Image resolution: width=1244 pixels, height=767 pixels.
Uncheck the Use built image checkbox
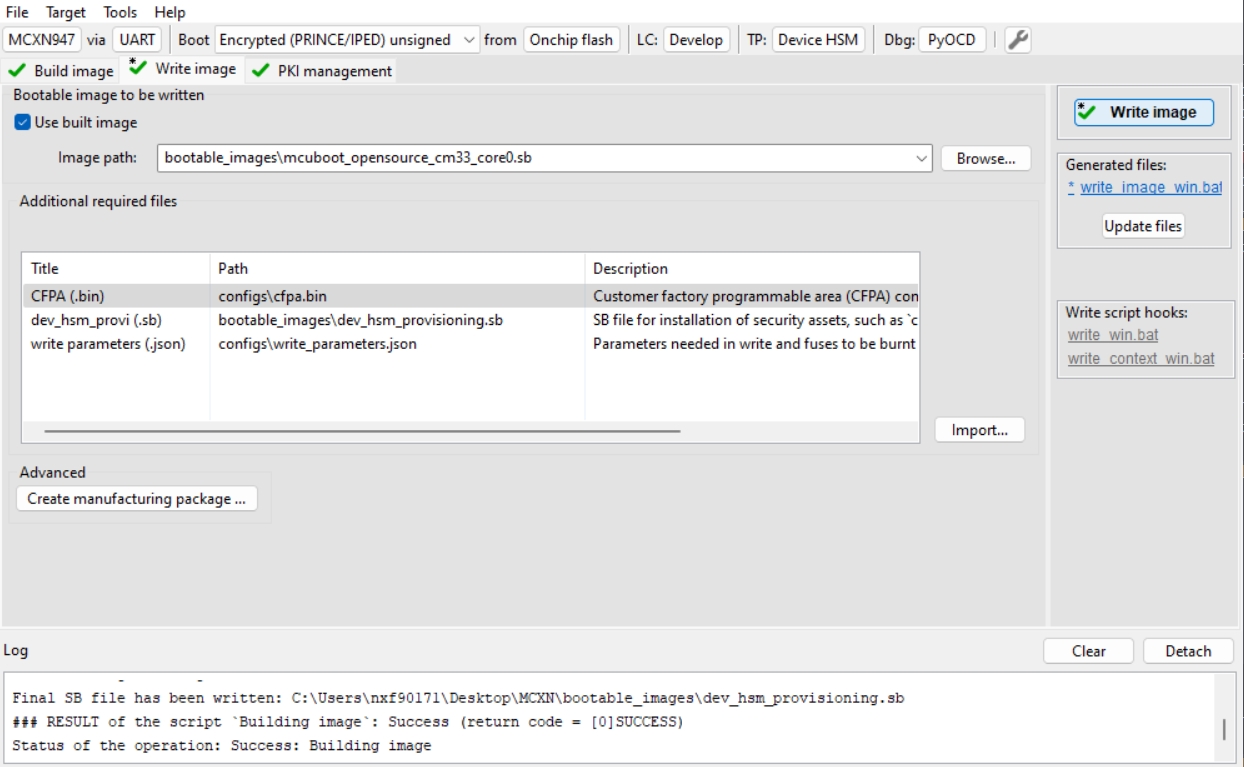pyautogui.click(x=22, y=122)
